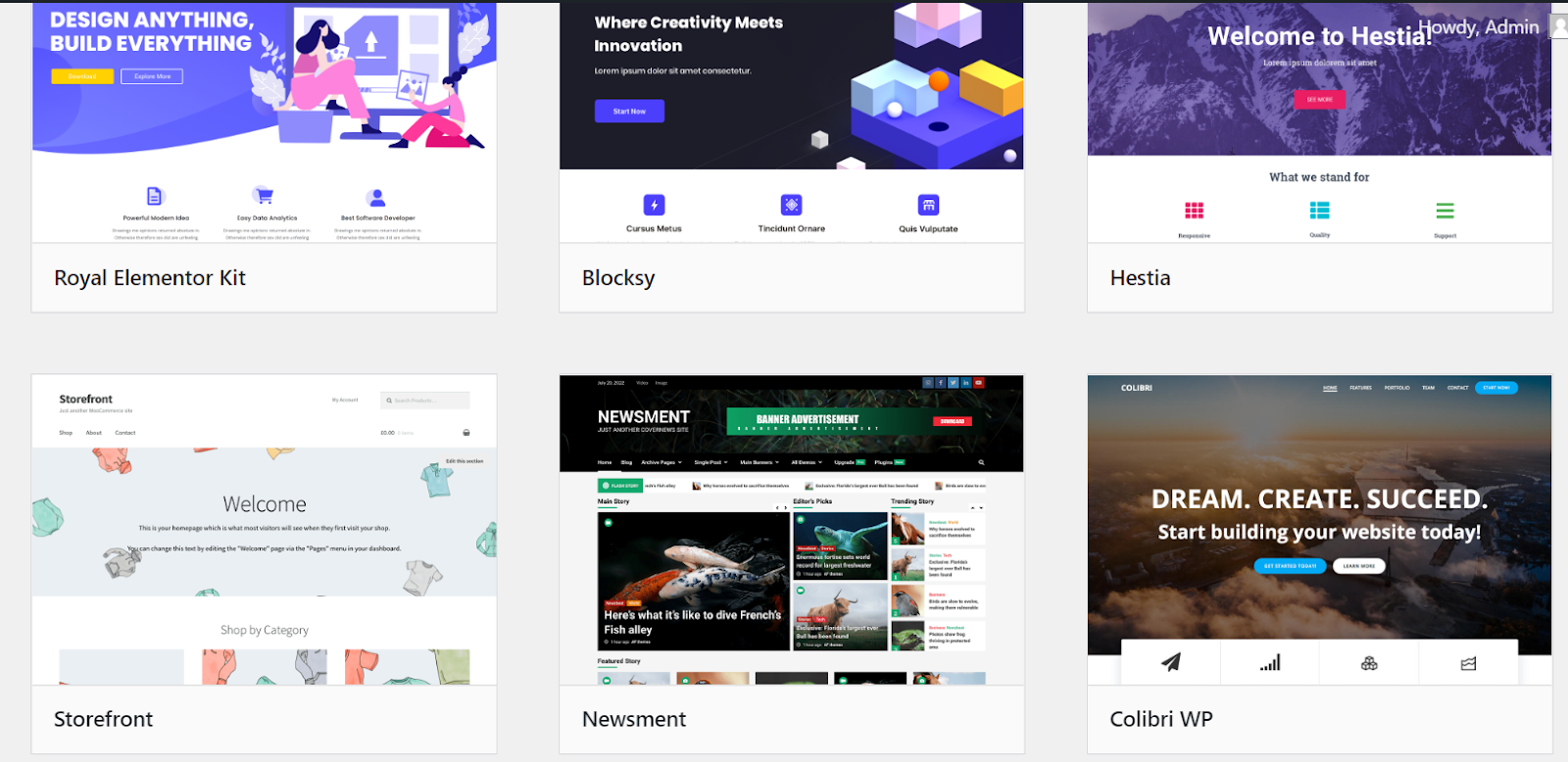Click Welcome heading in Storefront preview
The width and height of the screenshot is (1568, 762).
[265, 504]
